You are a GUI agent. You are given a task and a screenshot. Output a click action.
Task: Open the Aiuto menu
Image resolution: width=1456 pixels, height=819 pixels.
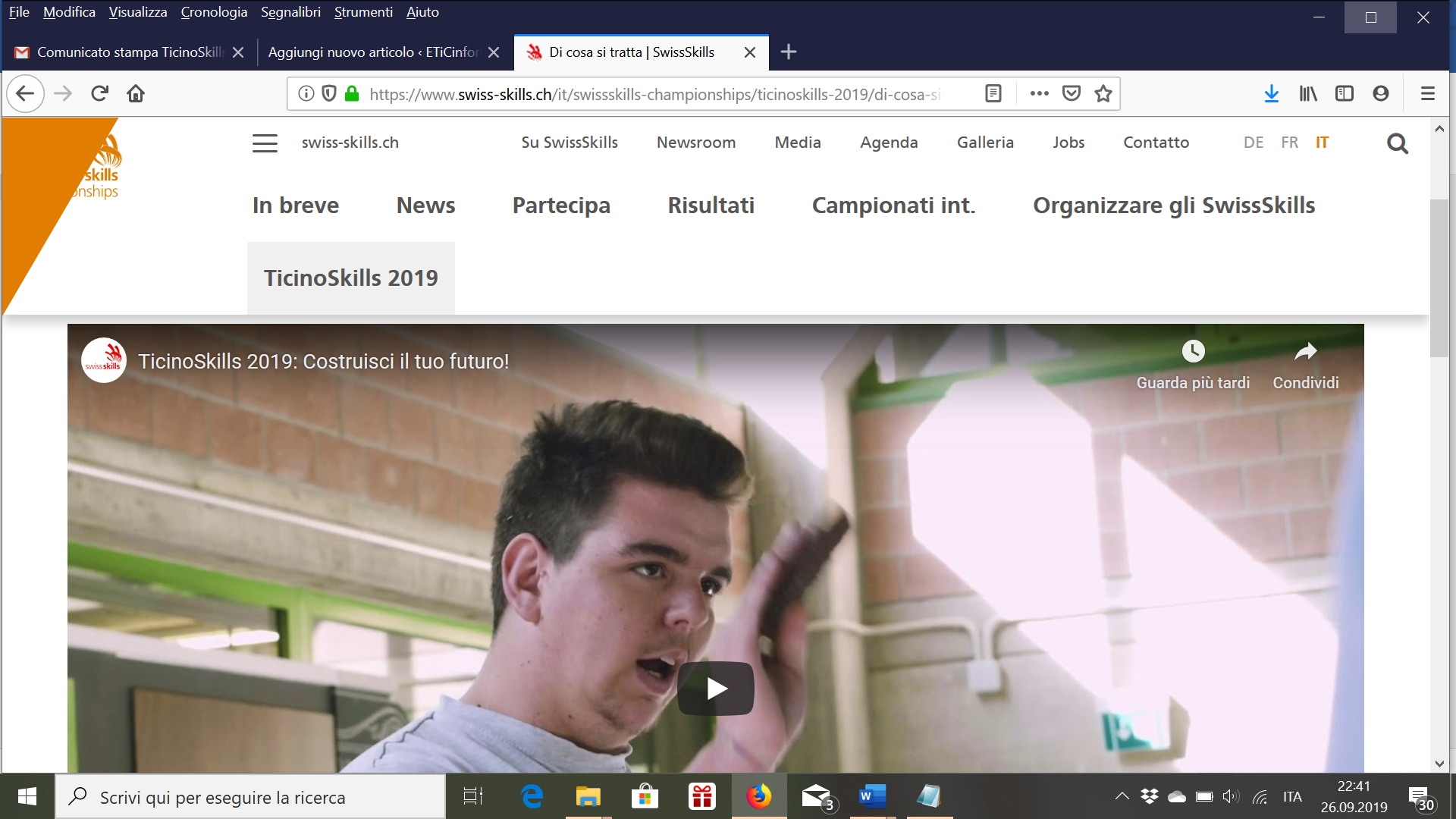(x=422, y=12)
